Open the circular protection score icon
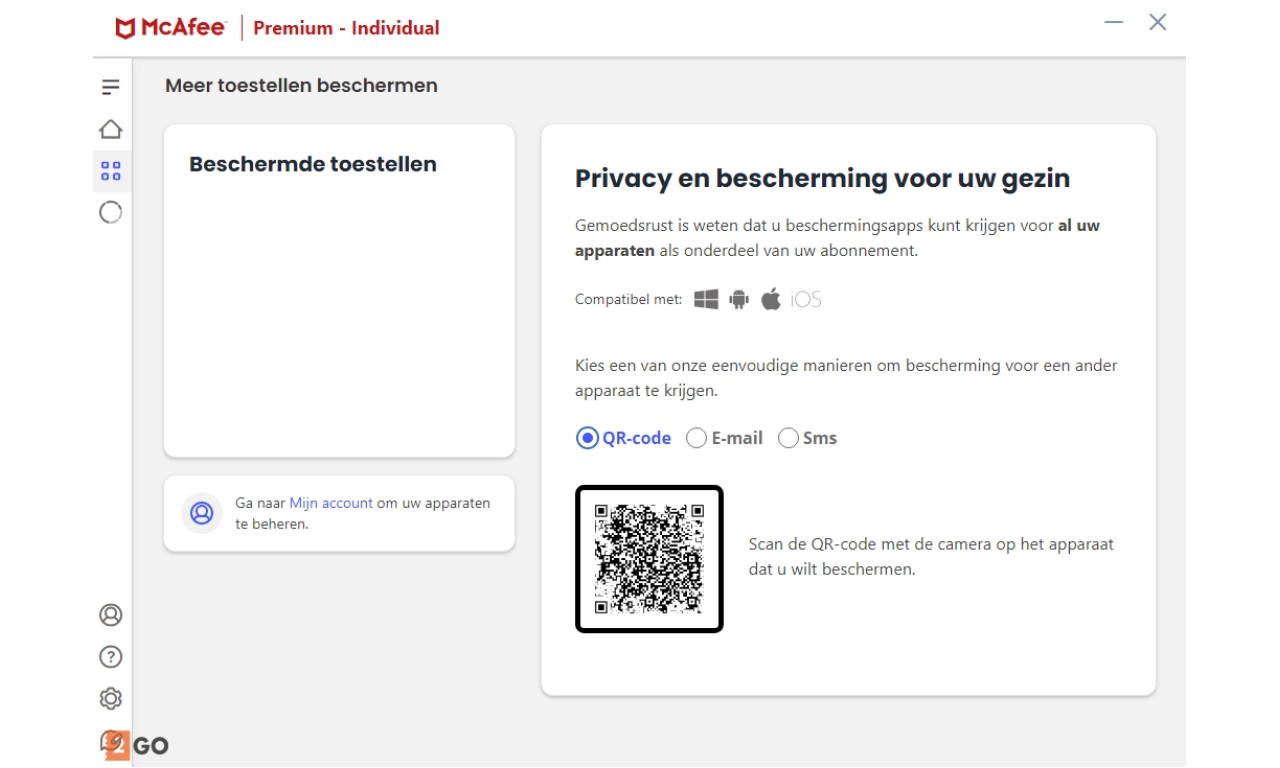1280x768 pixels. point(110,212)
